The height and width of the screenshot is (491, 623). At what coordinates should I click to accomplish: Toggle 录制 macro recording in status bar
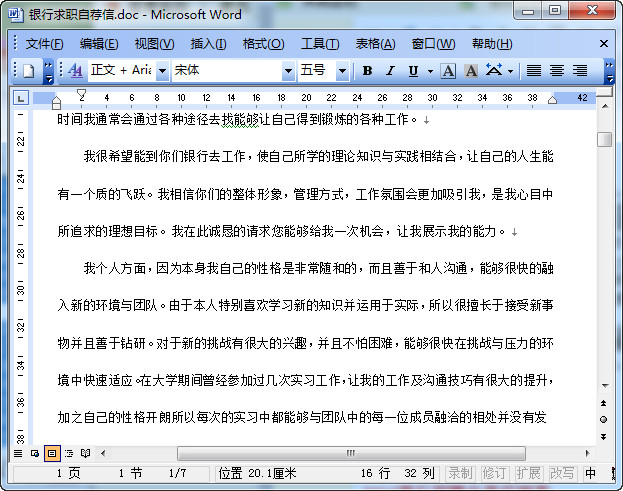[x=461, y=473]
